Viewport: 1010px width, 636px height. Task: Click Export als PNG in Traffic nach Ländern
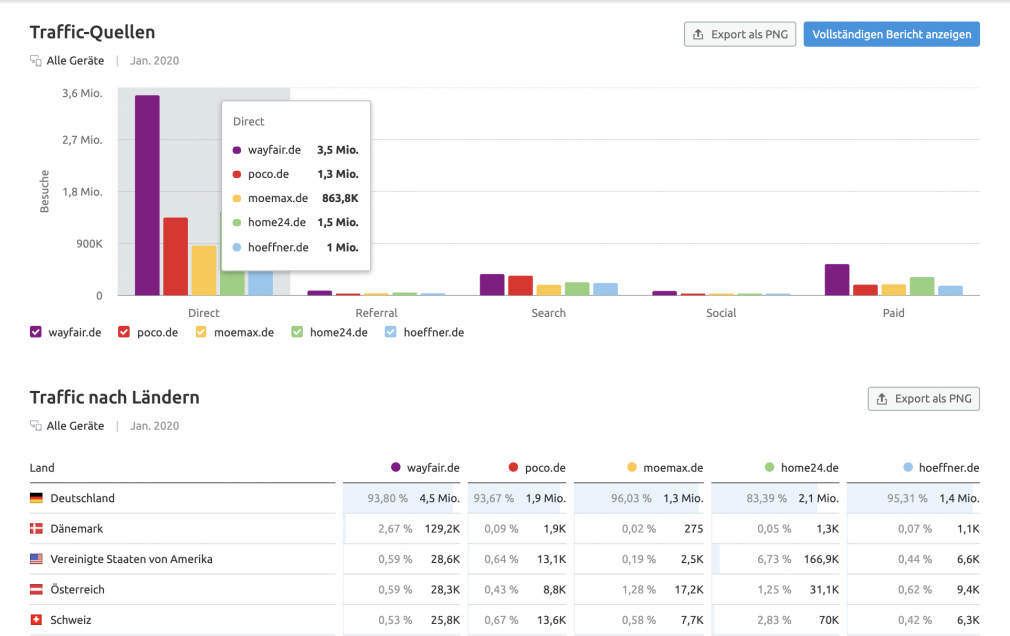click(924, 399)
